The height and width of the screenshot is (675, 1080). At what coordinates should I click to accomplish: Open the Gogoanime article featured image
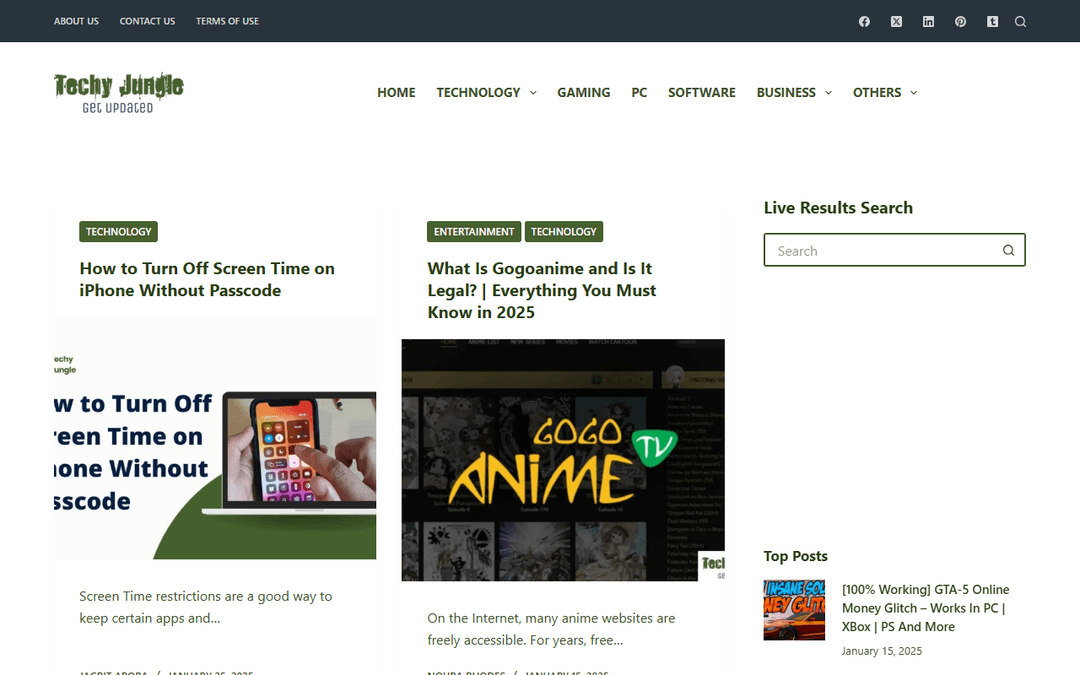563,459
